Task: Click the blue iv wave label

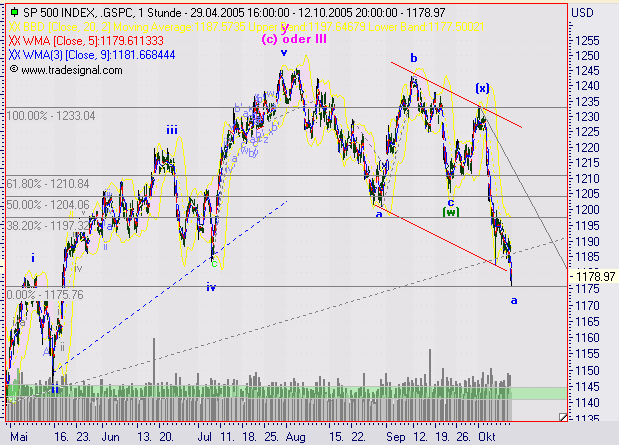Action: pyautogui.click(x=211, y=287)
